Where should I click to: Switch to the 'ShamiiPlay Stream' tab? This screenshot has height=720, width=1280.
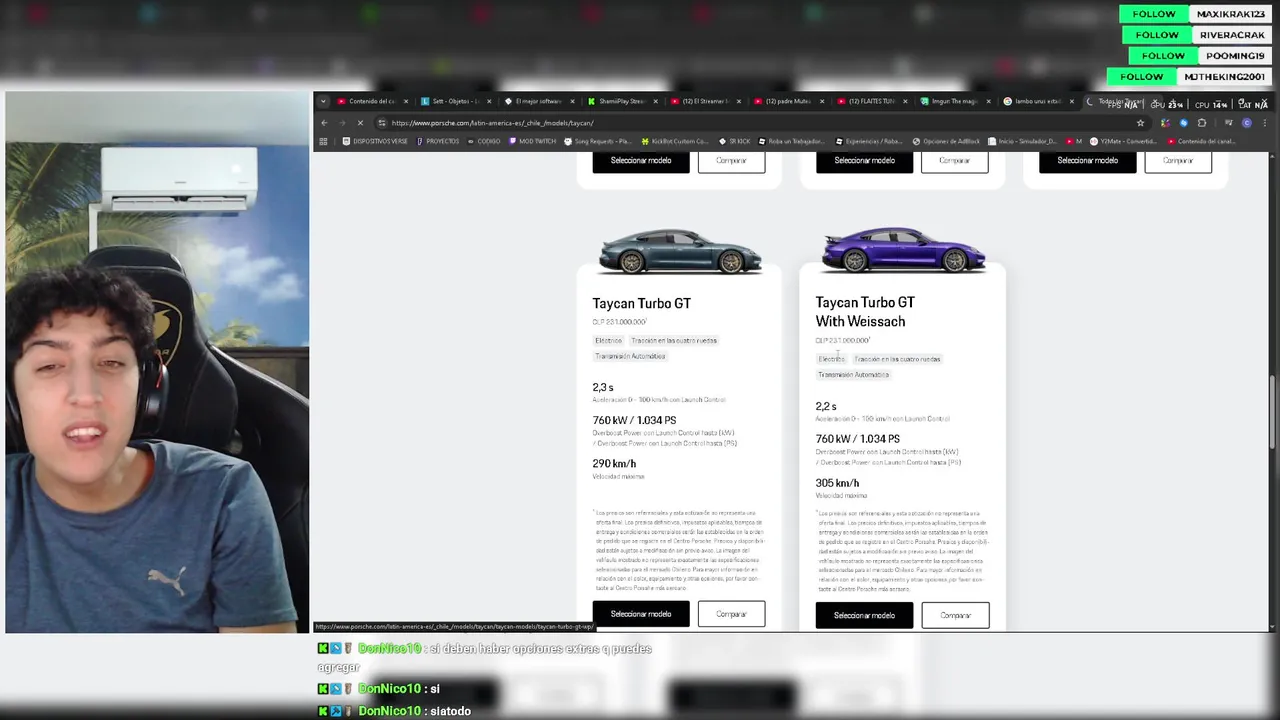(622, 101)
